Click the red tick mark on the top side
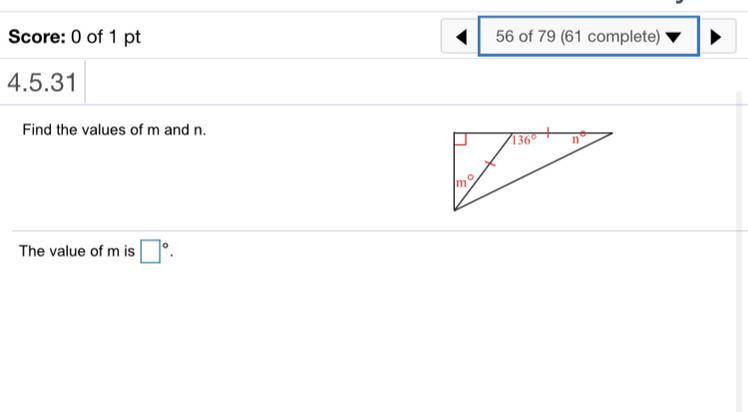The height and width of the screenshot is (412, 748). 548,132
